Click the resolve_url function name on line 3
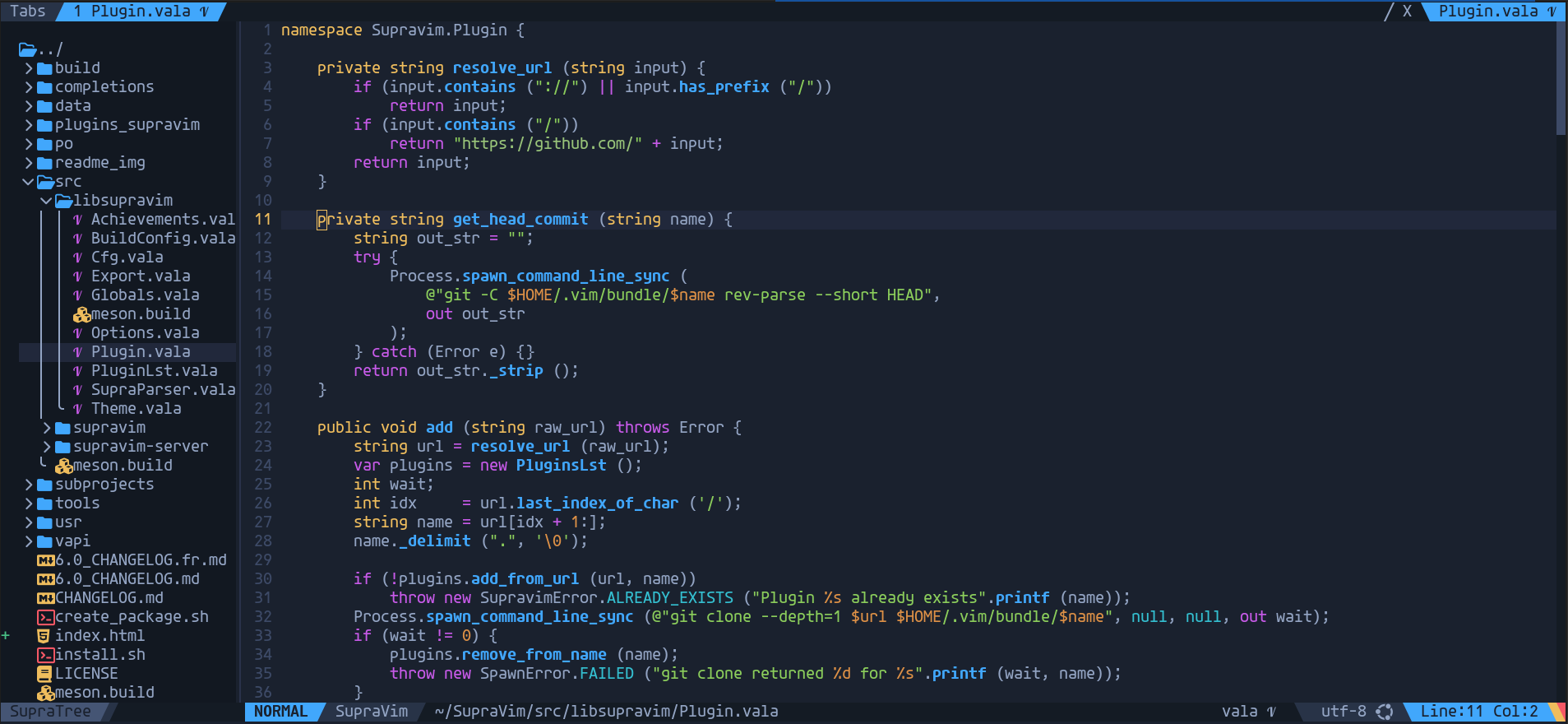Viewport: 1568px width, 724px height. (502, 68)
